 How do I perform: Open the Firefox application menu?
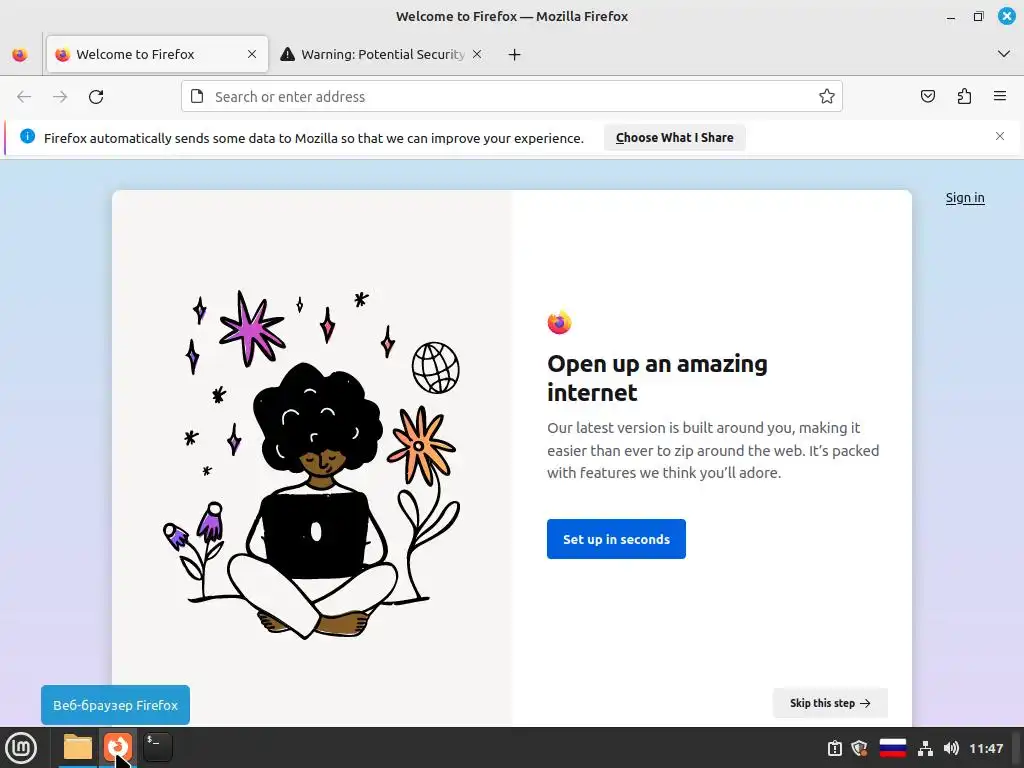tap(1000, 97)
